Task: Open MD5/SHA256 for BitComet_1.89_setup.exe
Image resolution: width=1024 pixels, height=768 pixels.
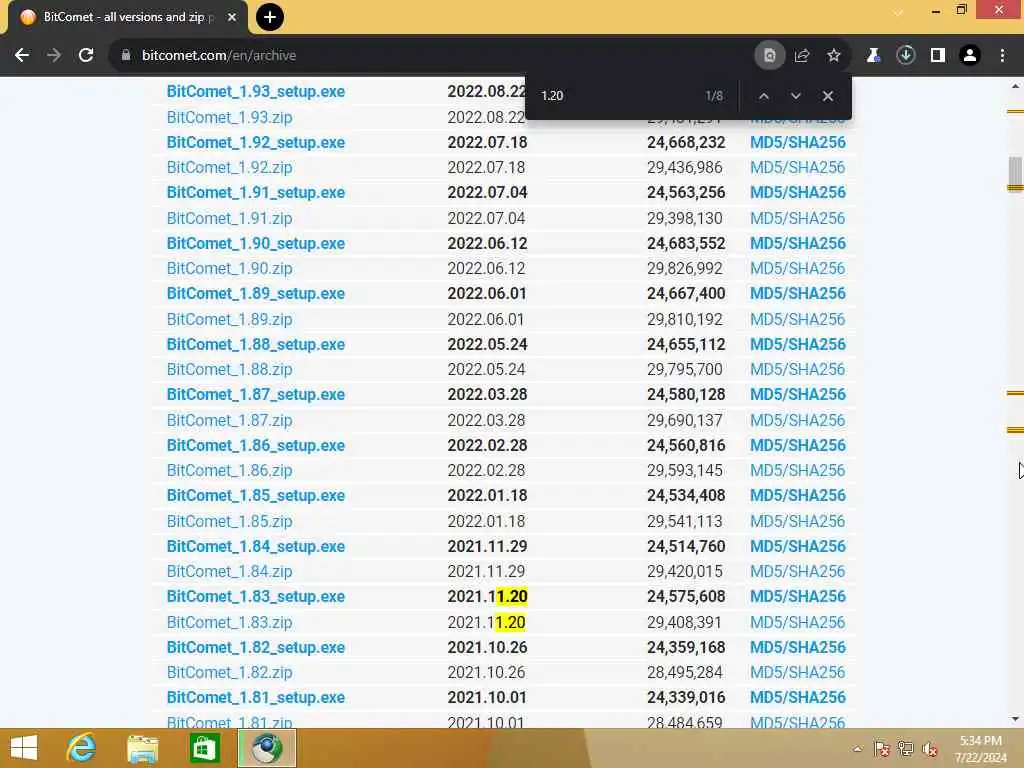Action: pyautogui.click(x=797, y=293)
